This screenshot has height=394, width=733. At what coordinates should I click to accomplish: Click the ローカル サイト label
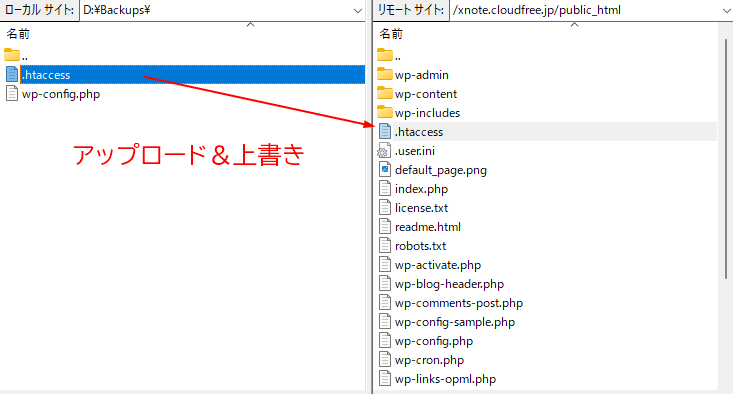[x=39, y=10]
